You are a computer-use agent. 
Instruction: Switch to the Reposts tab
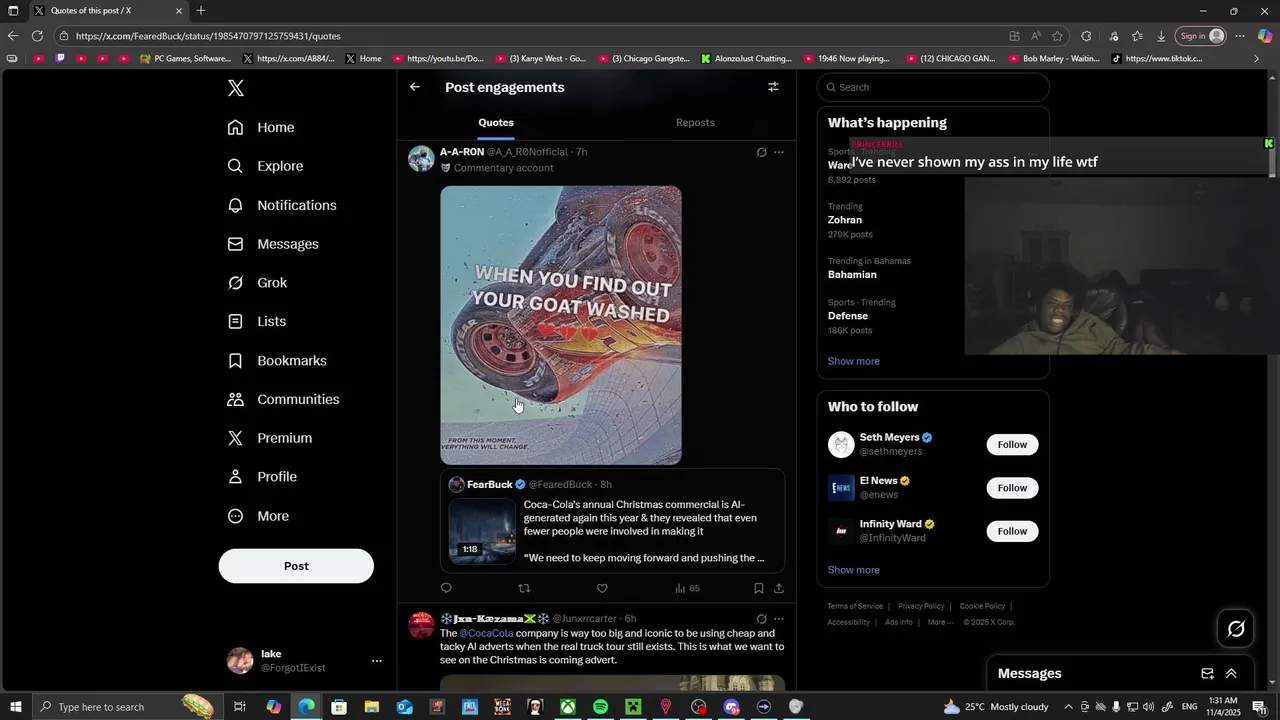coord(695,122)
